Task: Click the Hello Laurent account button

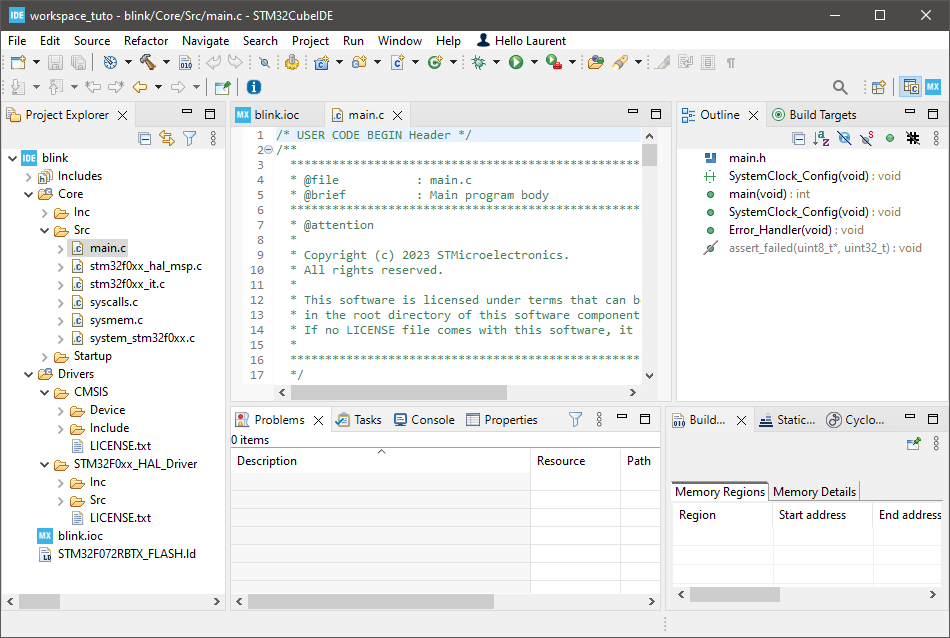Action: pyautogui.click(x=521, y=41)
